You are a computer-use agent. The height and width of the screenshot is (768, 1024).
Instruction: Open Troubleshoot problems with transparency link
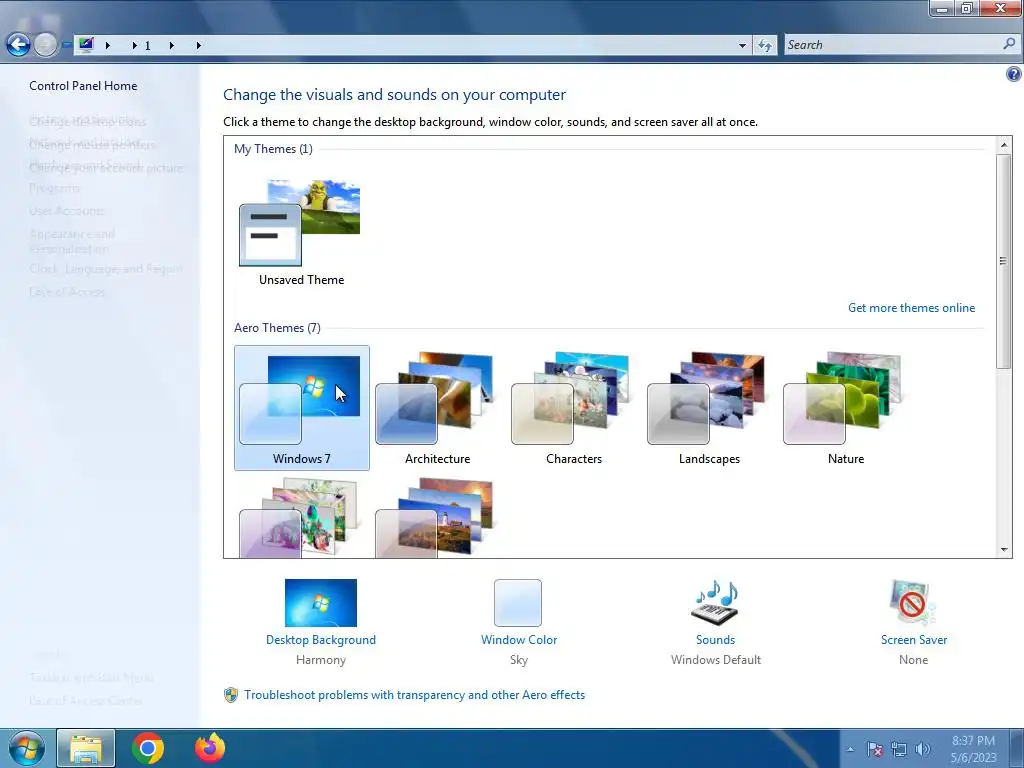(x=414, y=695)
